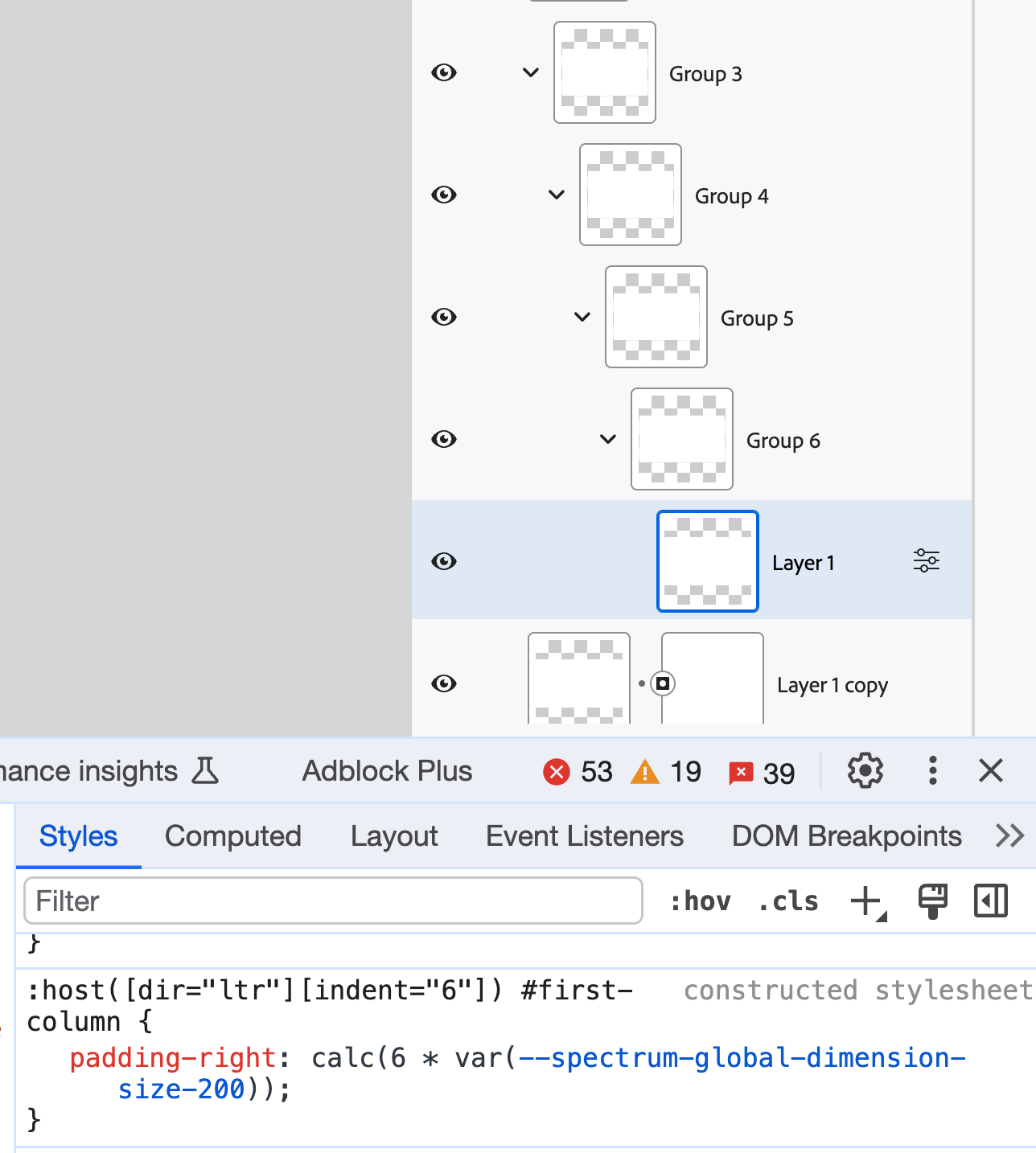Toggle computed styles sidebar icon

[990, 901]
